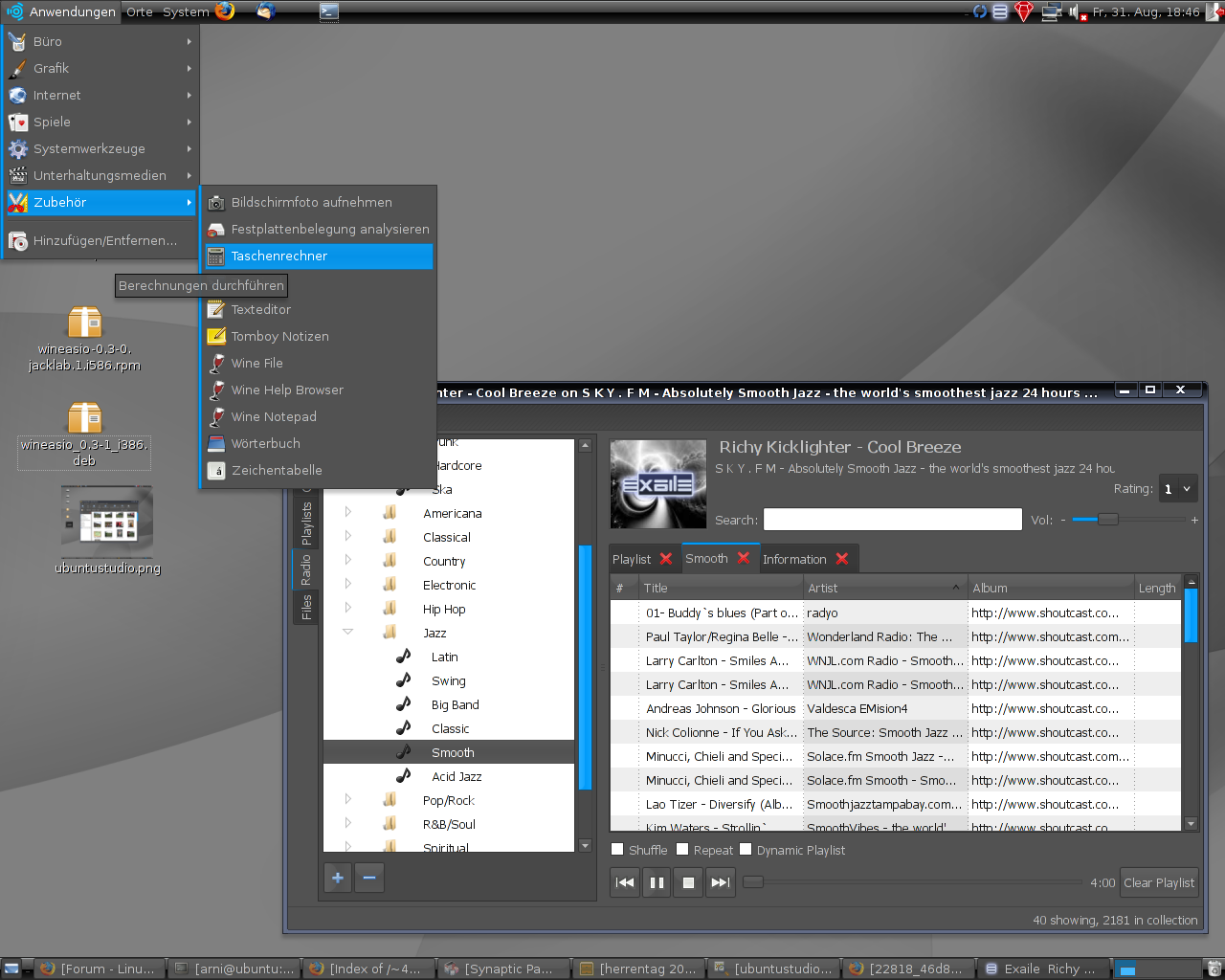Open the network monitor tray icon
The width and height of the screenshot is (1225, 980).
click(1051, 11)
